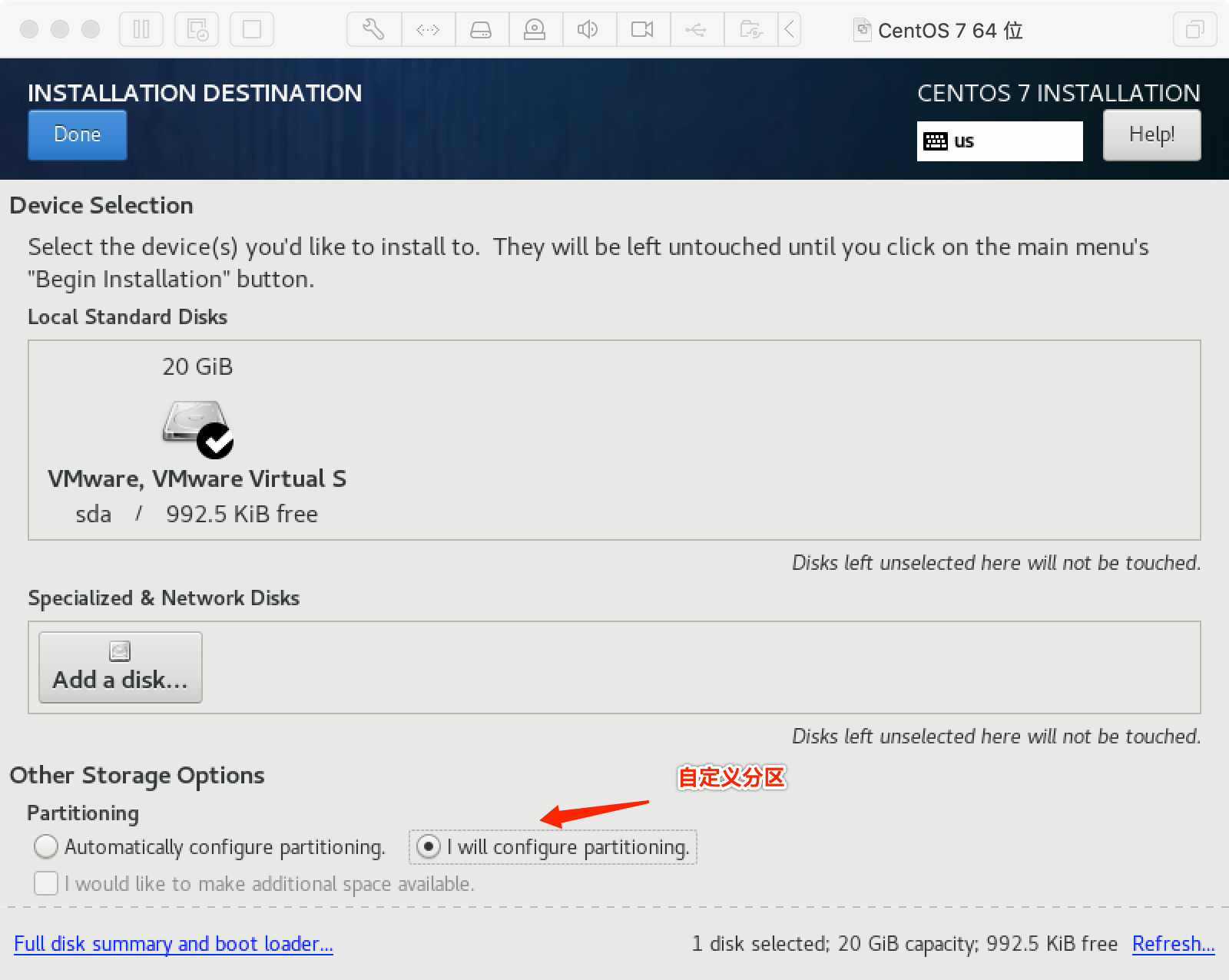
Task: Open Full disk summary and boot loader link
Action: coord(174,944)
